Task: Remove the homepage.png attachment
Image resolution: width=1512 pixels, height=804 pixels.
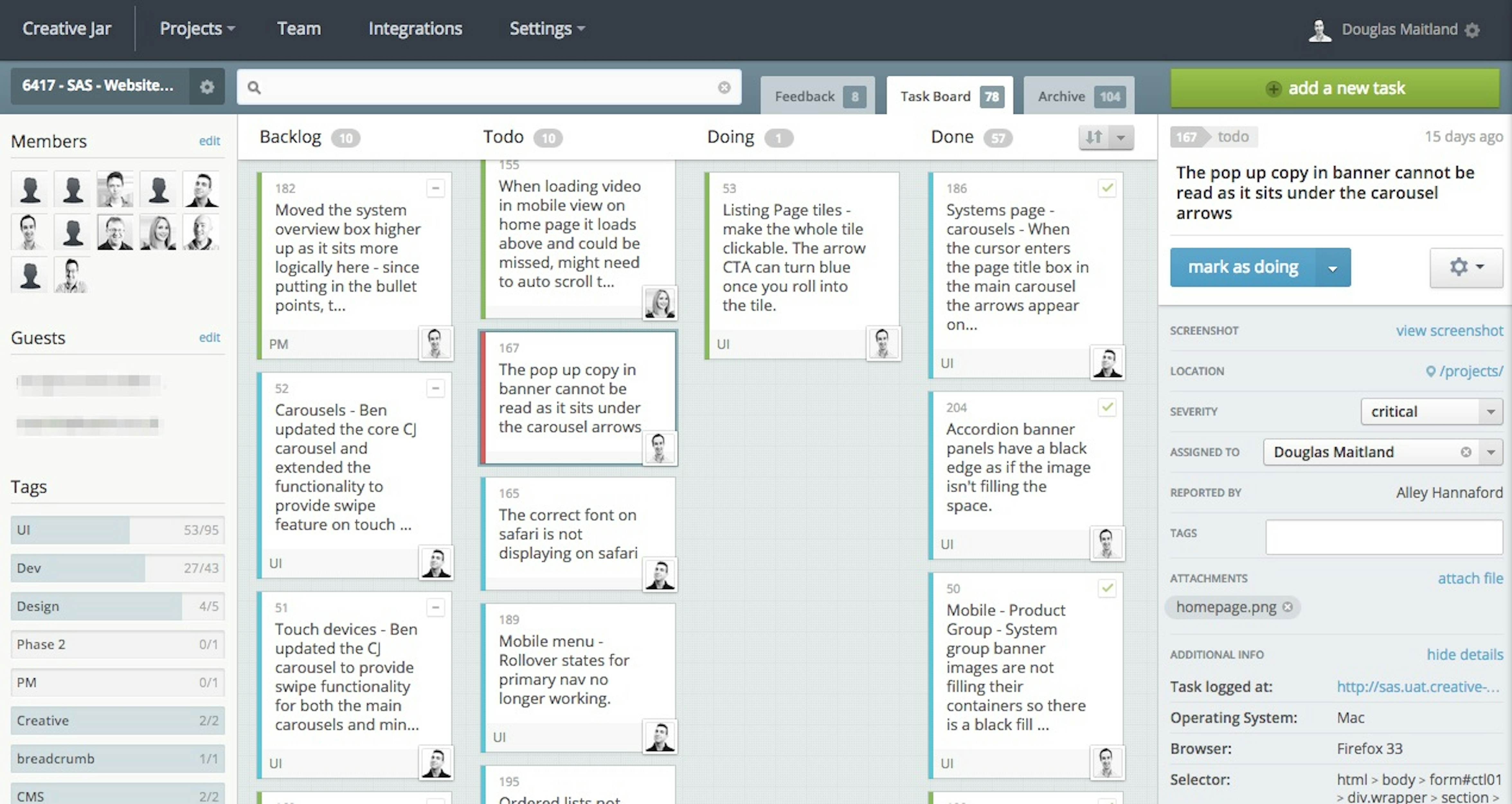Action: [x=1288, y=607]
